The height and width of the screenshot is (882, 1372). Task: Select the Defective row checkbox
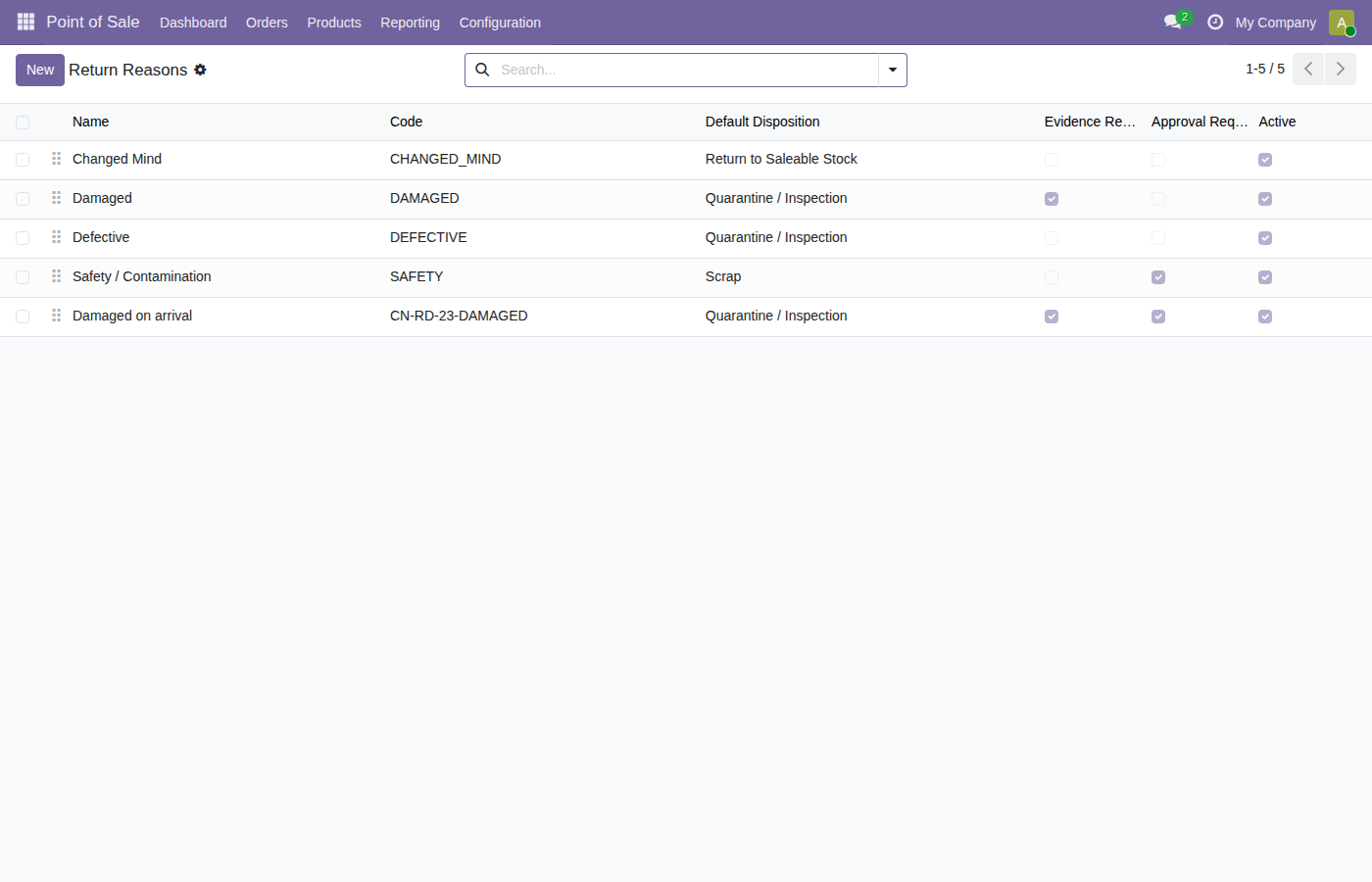click(23, 238)
